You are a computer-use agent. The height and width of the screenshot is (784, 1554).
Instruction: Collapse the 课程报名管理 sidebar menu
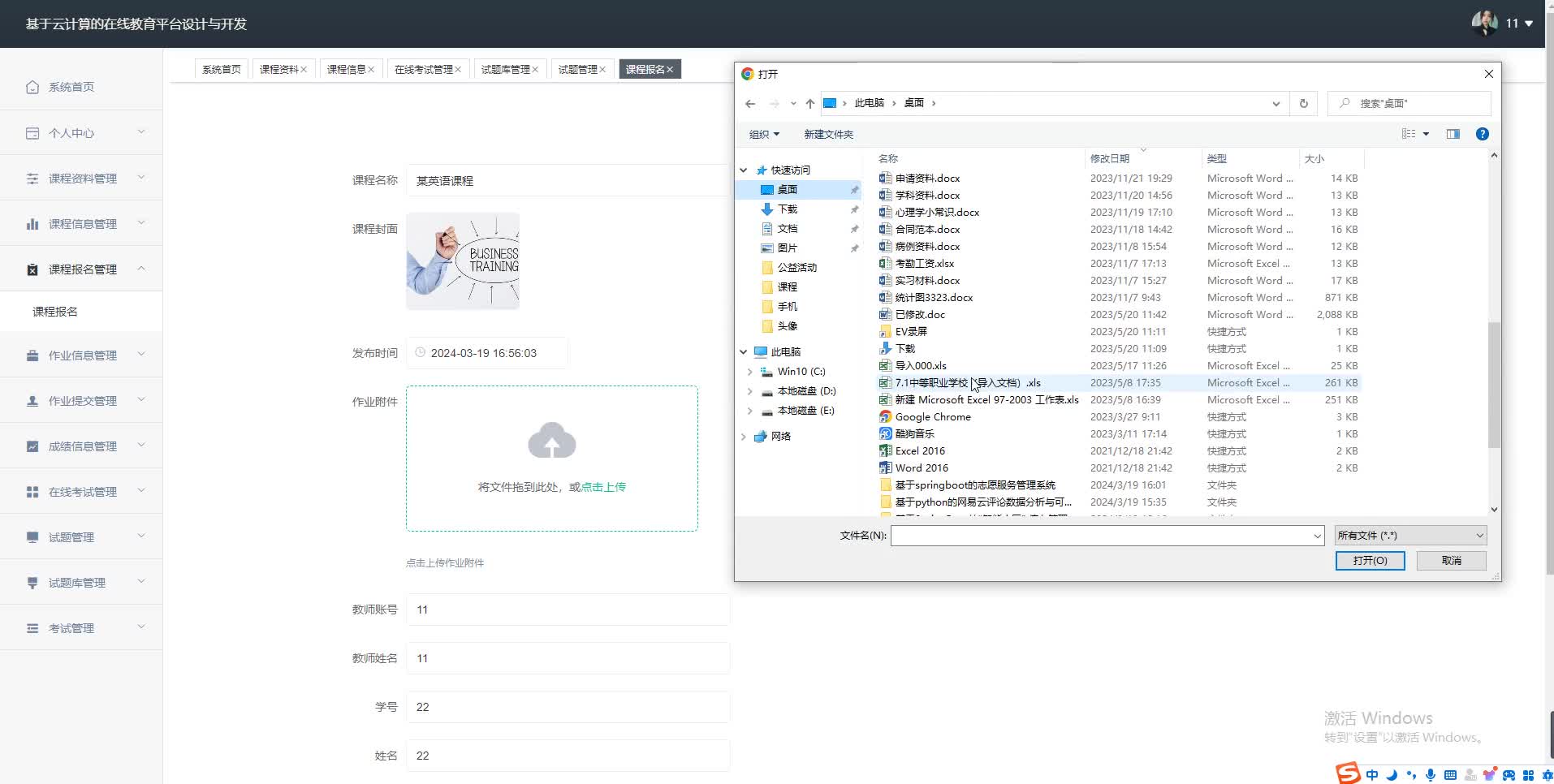tap(81, 269)
